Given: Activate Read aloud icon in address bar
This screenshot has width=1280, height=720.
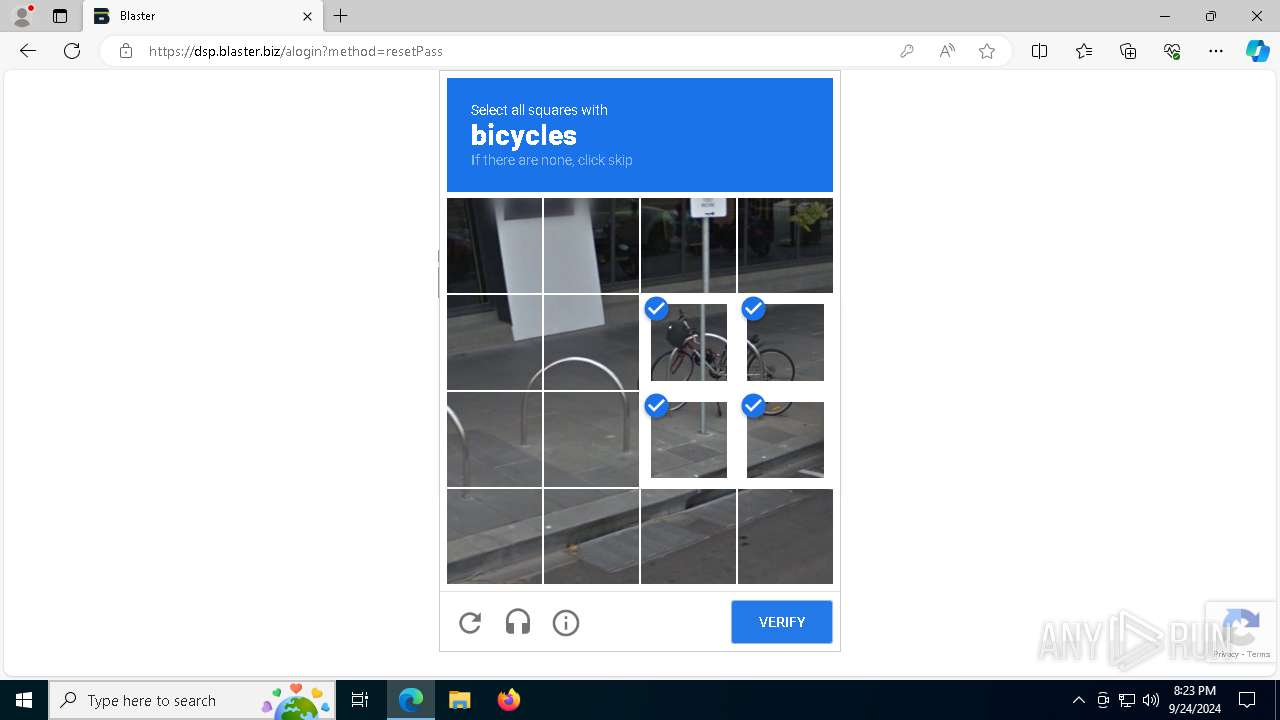Looking at the screenshot, I should pos(947,51).
